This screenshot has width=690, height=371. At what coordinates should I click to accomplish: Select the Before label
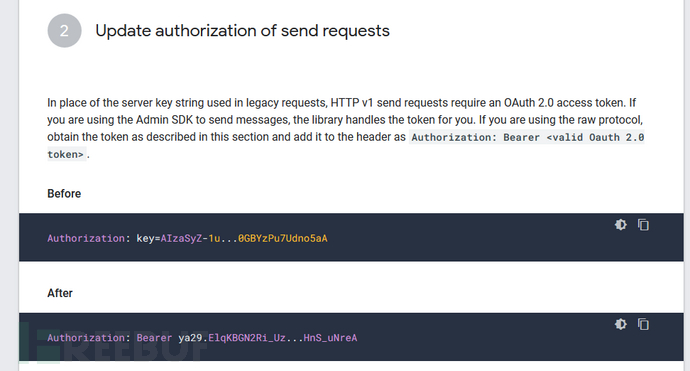(x=64, y=194)
